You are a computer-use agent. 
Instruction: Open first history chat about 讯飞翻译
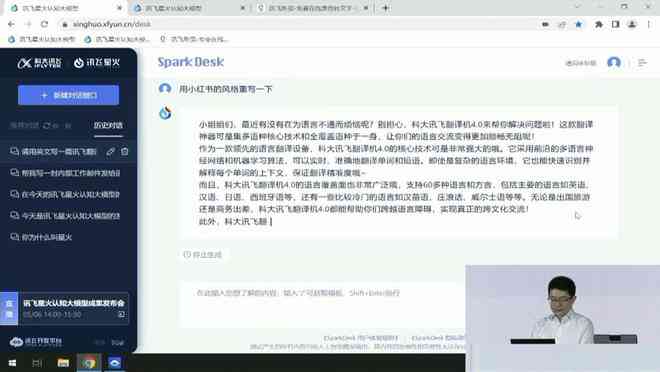pos(59,152)
